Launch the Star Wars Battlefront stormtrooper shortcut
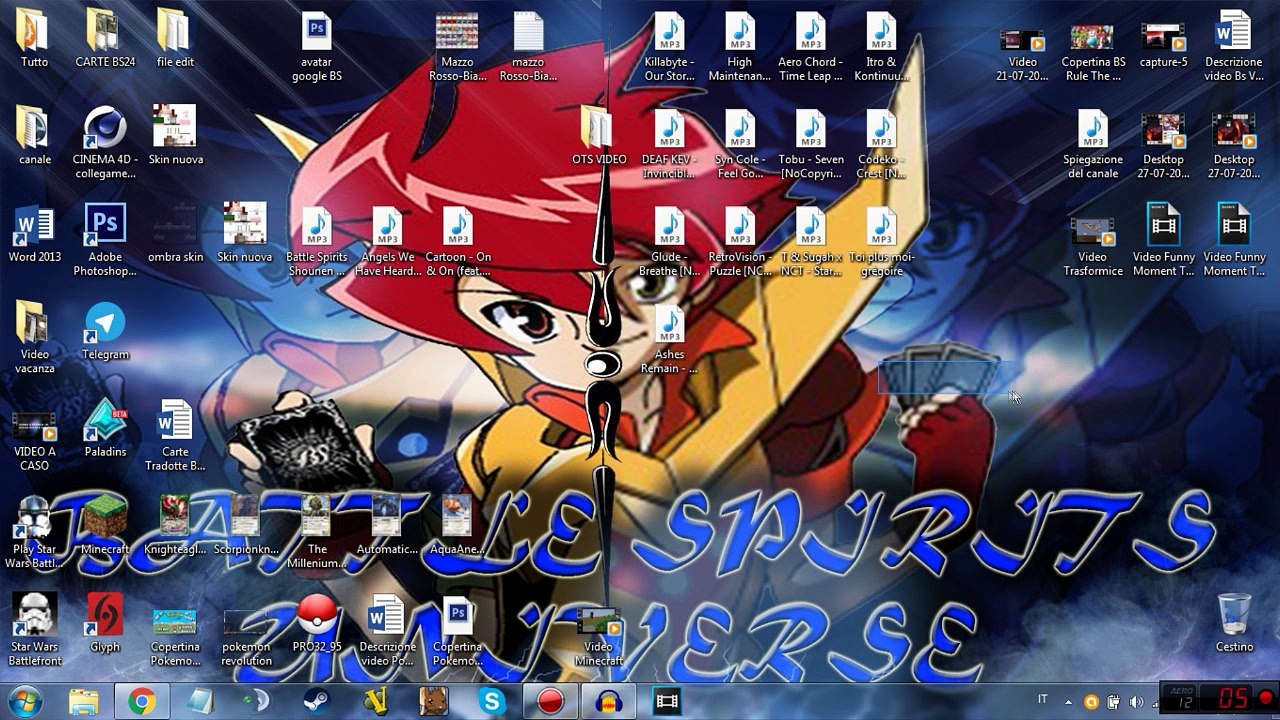 [x=35, y=616]
